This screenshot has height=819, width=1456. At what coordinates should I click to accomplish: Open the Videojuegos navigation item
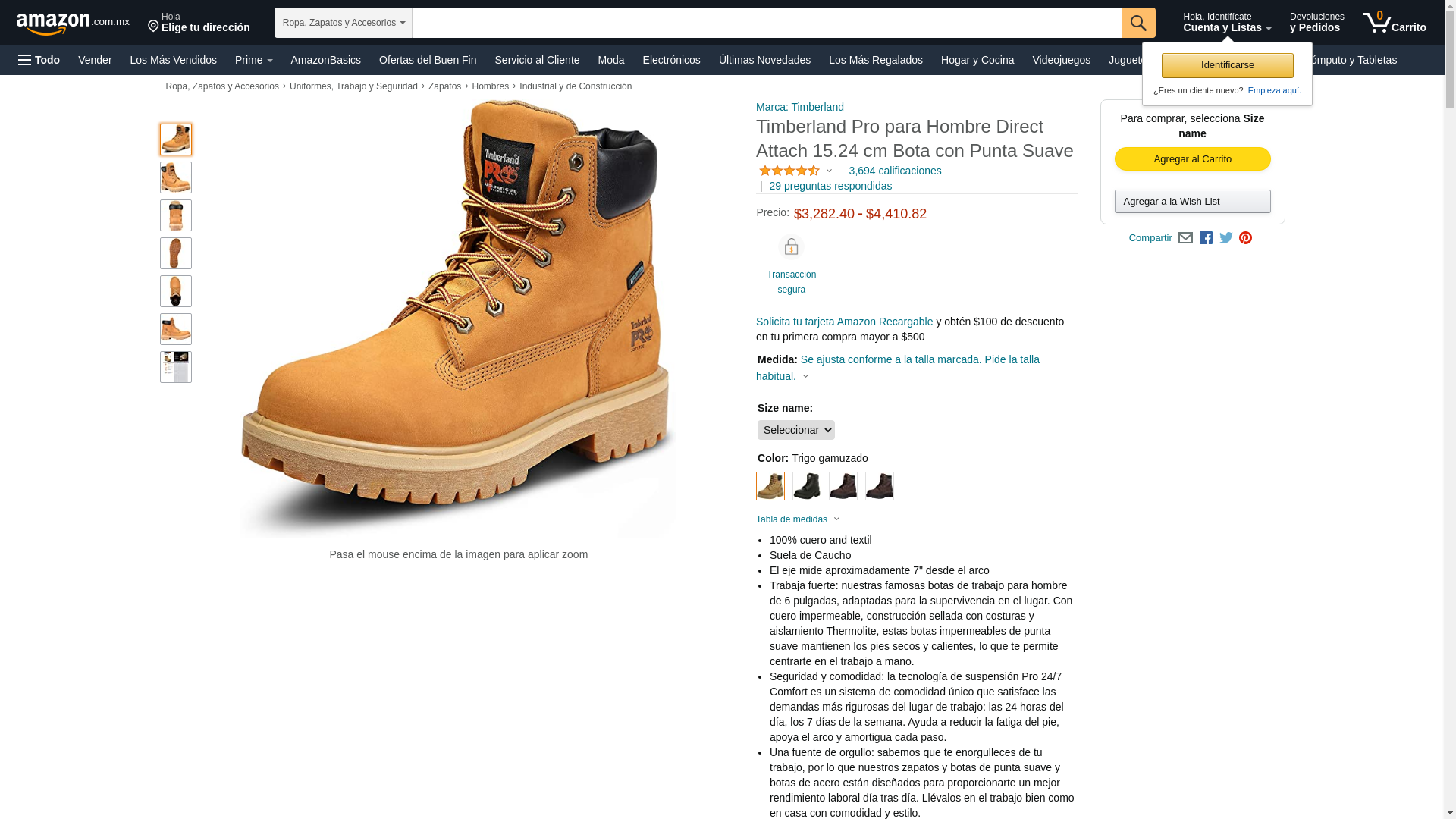pos(1061,60)
